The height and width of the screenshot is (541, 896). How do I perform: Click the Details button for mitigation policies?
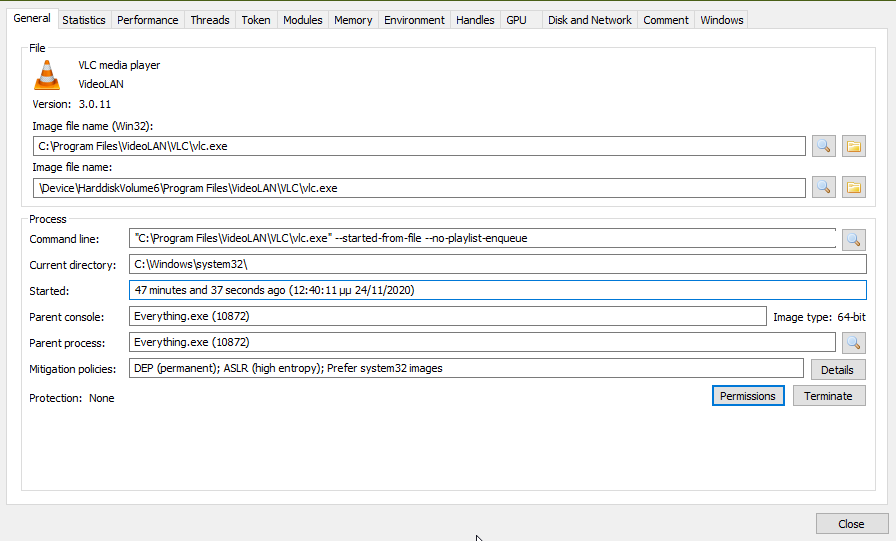click(838, 370)
